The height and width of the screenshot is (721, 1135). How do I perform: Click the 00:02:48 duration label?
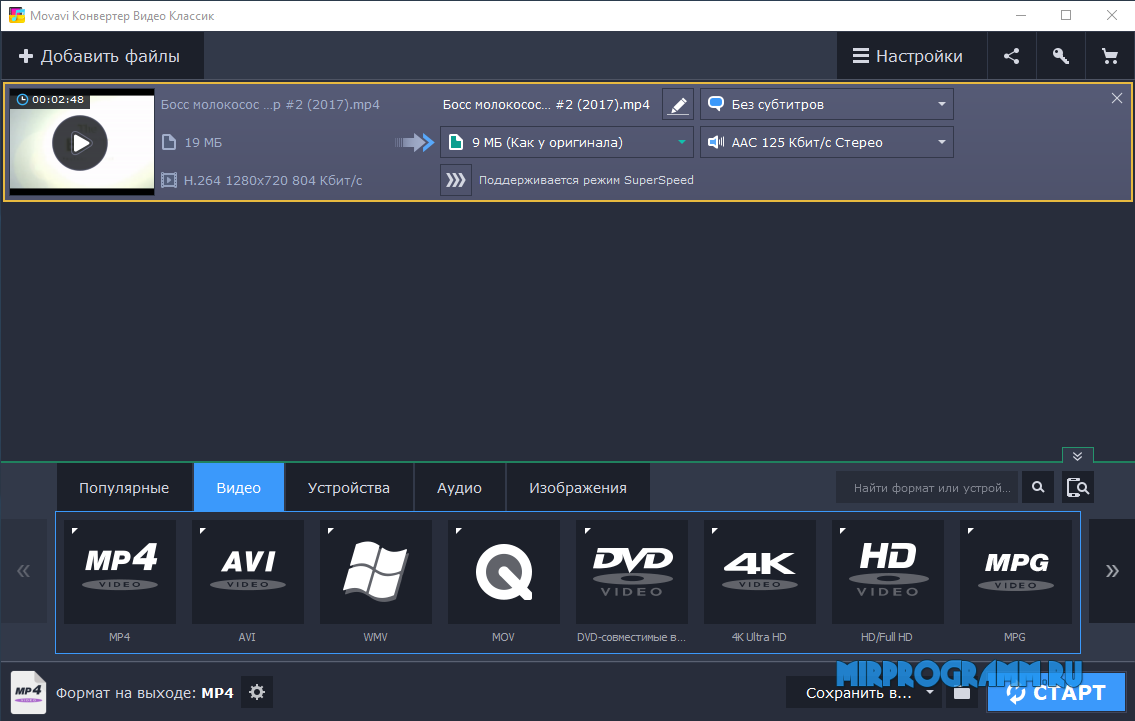58,99
